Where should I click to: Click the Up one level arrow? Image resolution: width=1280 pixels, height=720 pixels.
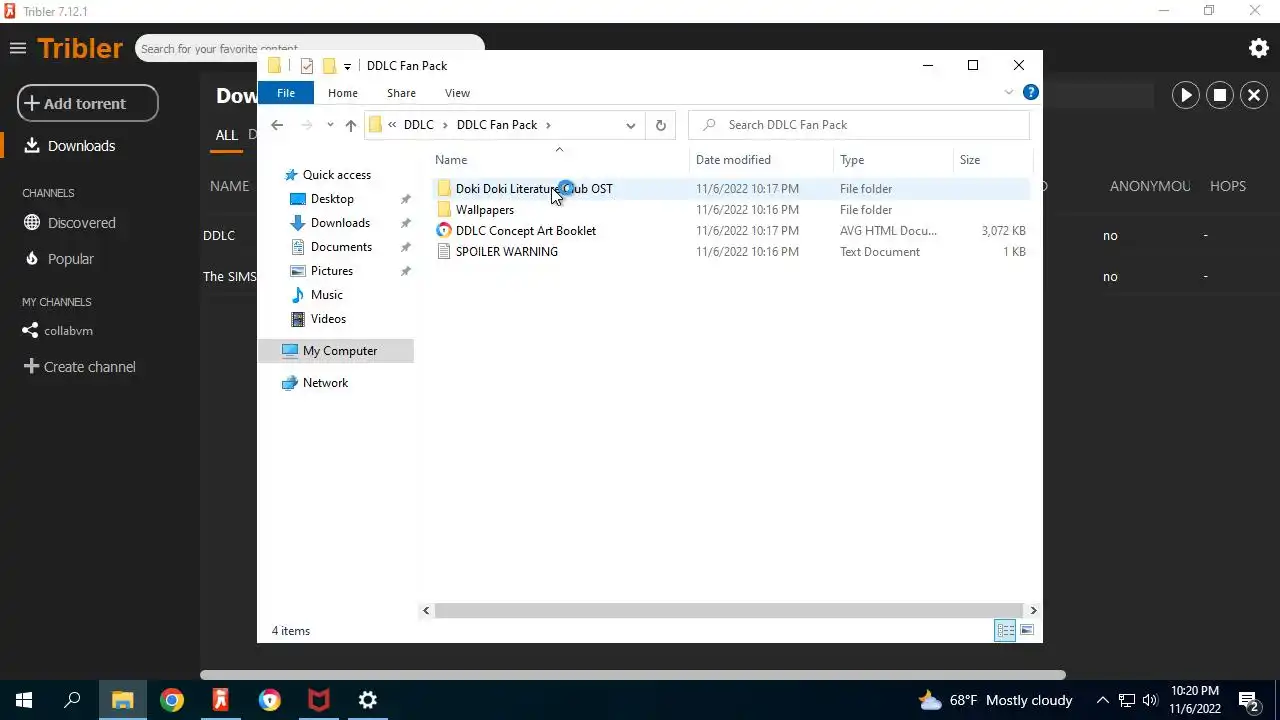pyautogui.click(x=350, y=125)
